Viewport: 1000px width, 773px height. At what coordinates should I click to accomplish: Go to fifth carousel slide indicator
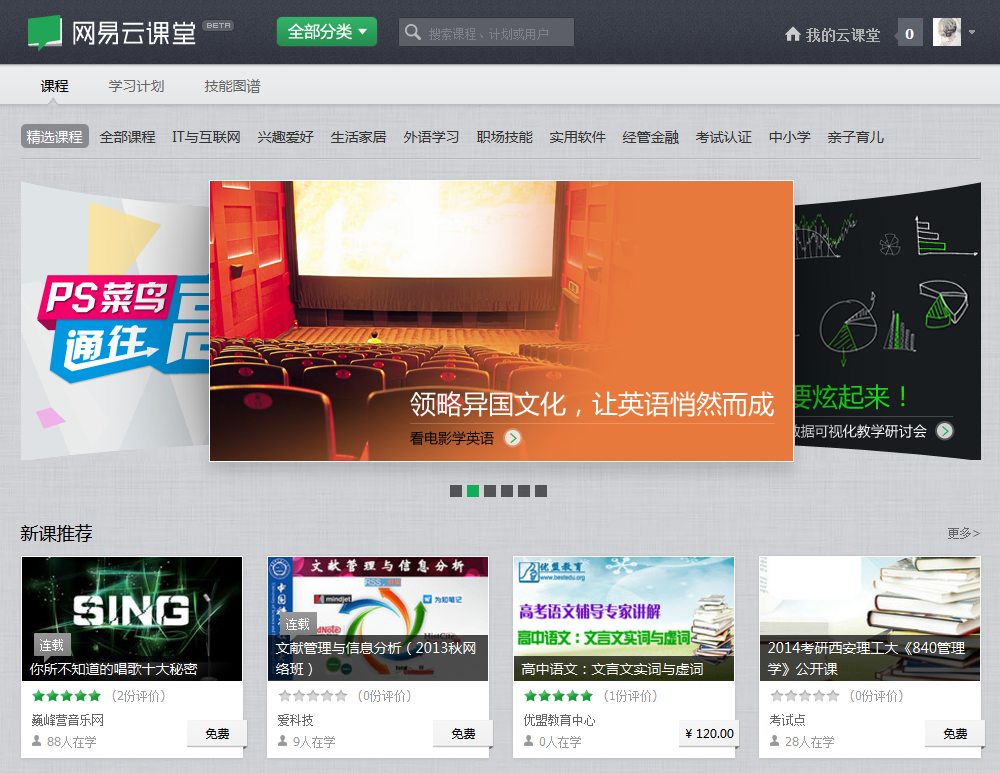(x=524, y=490)
